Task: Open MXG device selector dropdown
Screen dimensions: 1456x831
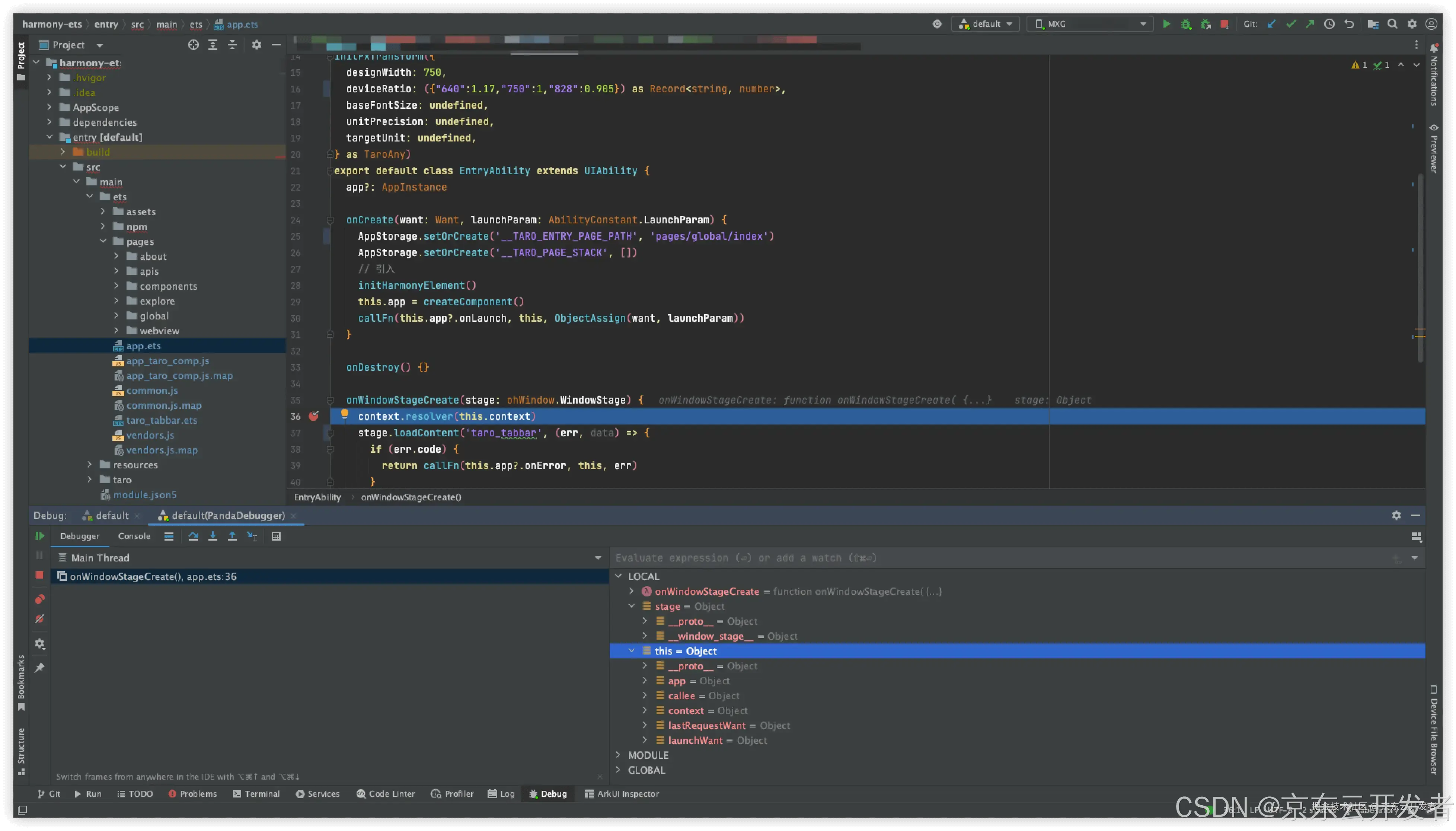Action: coord(1090,24)
